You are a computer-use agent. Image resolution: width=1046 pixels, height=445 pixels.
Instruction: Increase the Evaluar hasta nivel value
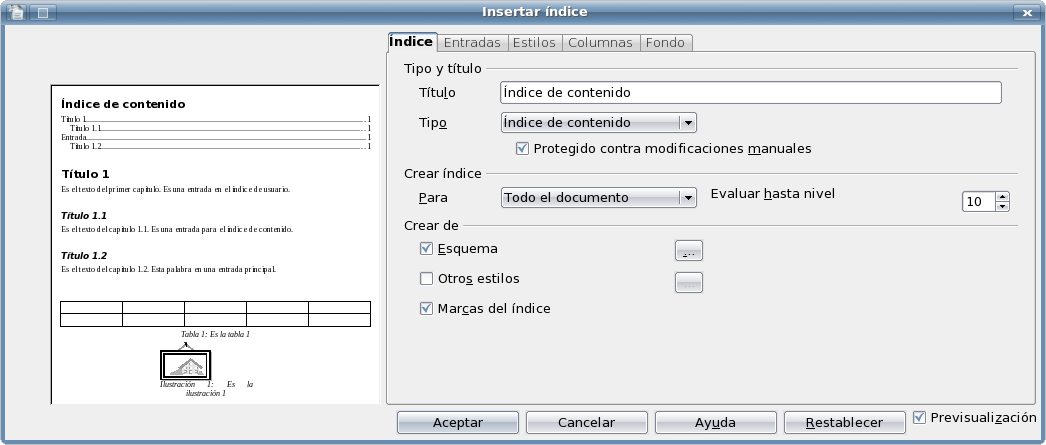(x=1002, y=196)
